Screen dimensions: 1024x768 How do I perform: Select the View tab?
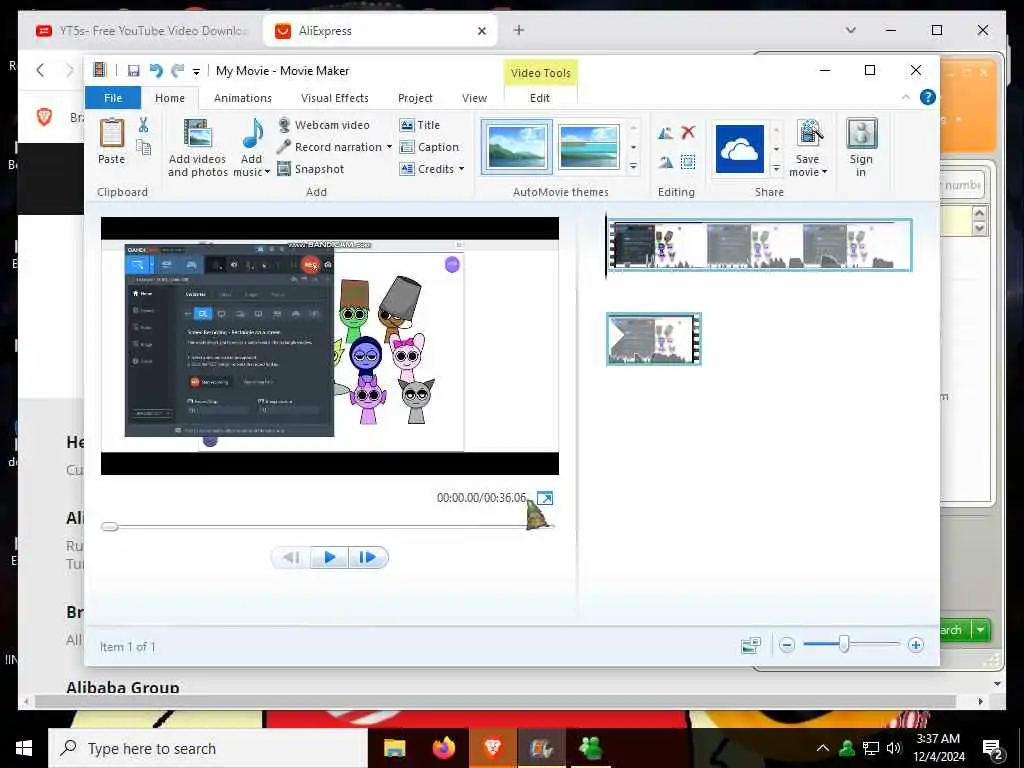(x=475, y=98)
